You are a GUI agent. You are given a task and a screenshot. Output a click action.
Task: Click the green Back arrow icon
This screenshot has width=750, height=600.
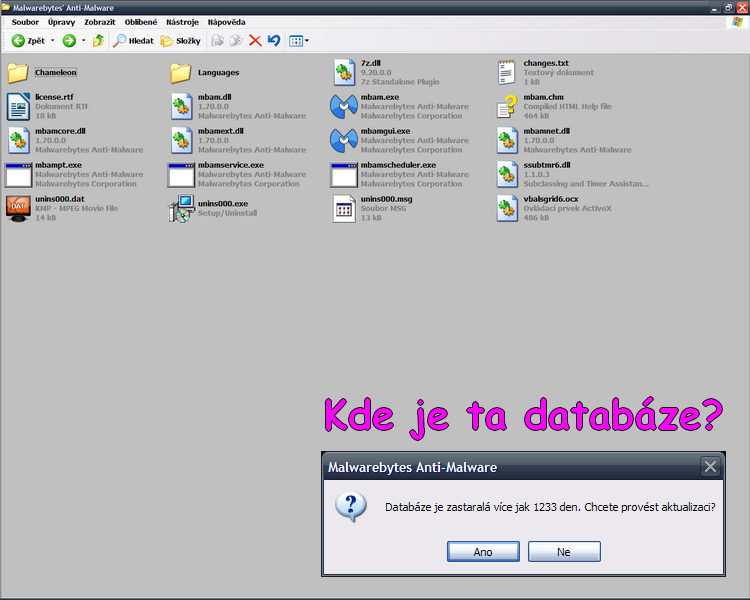[x=18, y=41]
